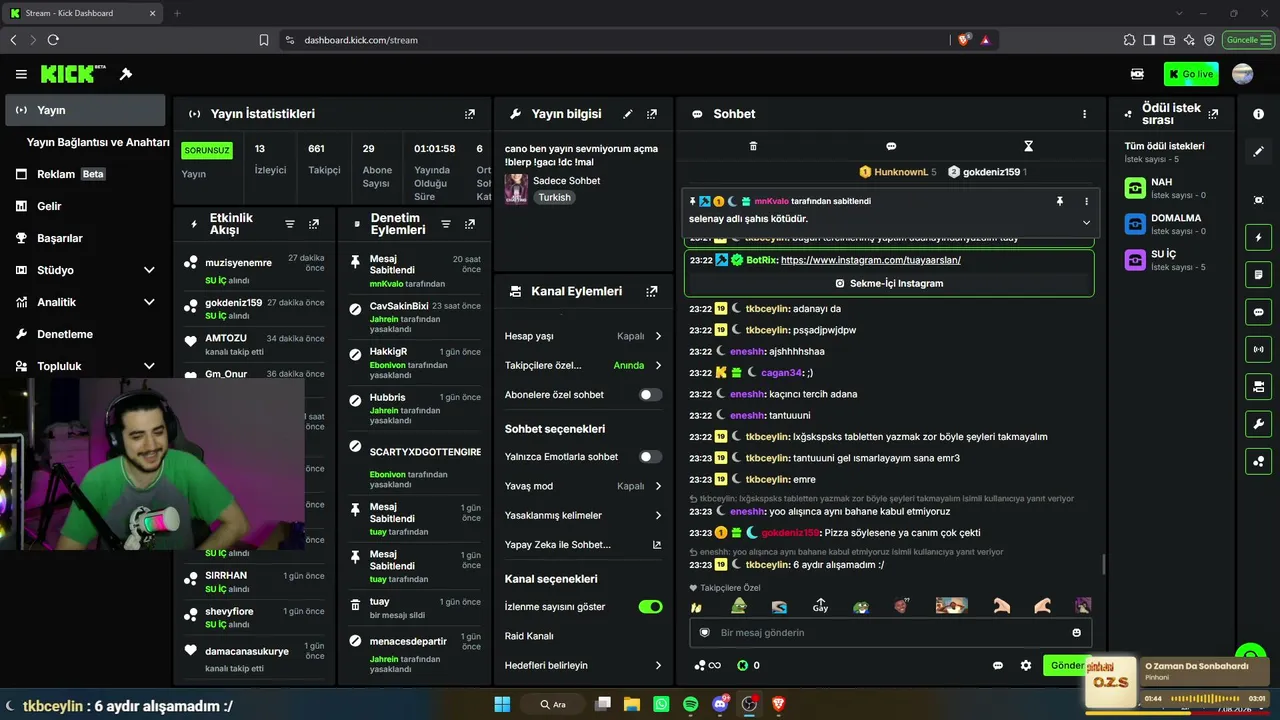Open Spotify from the taskbar
The width and height of the screenshot is (1280, 720).
(690, 704)
